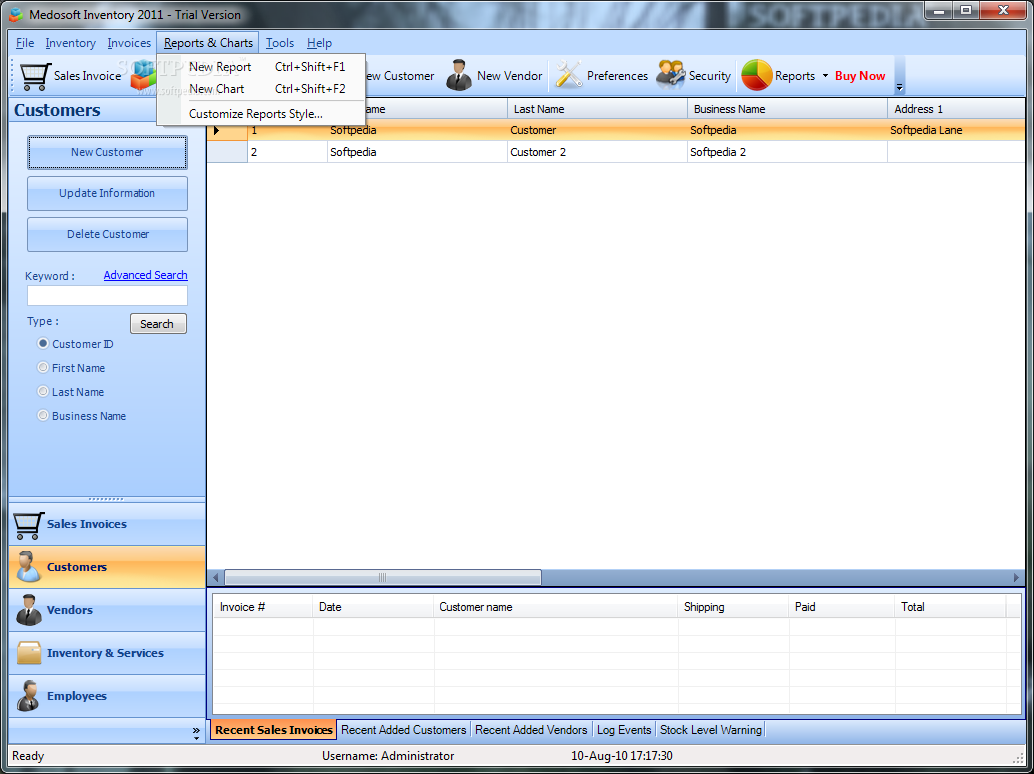The height and width of the screenshot is (774, 1034).
Task: Click the Update Information button
Action: coord(107,193)
